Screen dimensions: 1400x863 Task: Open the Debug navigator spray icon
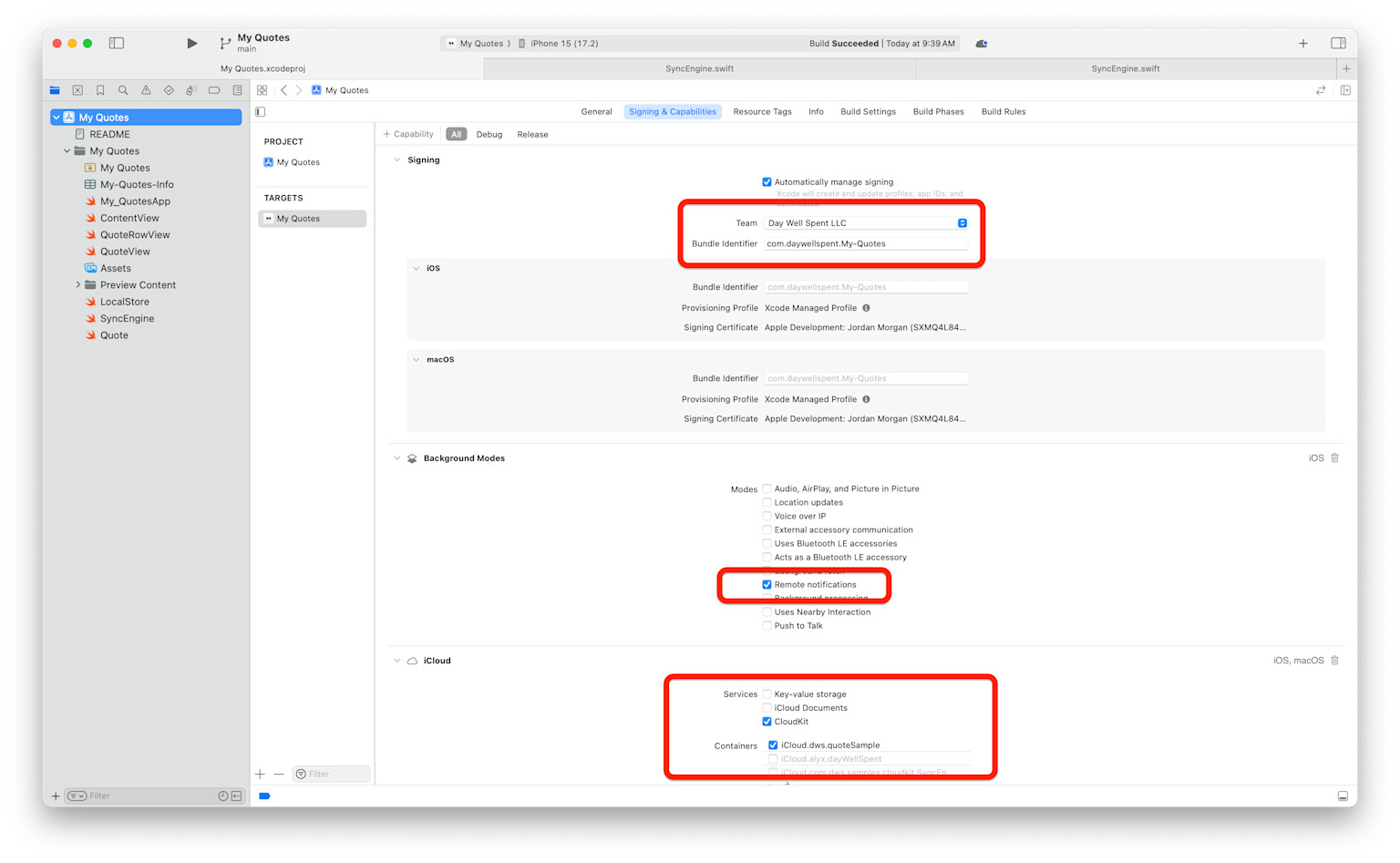click(191, 90)
